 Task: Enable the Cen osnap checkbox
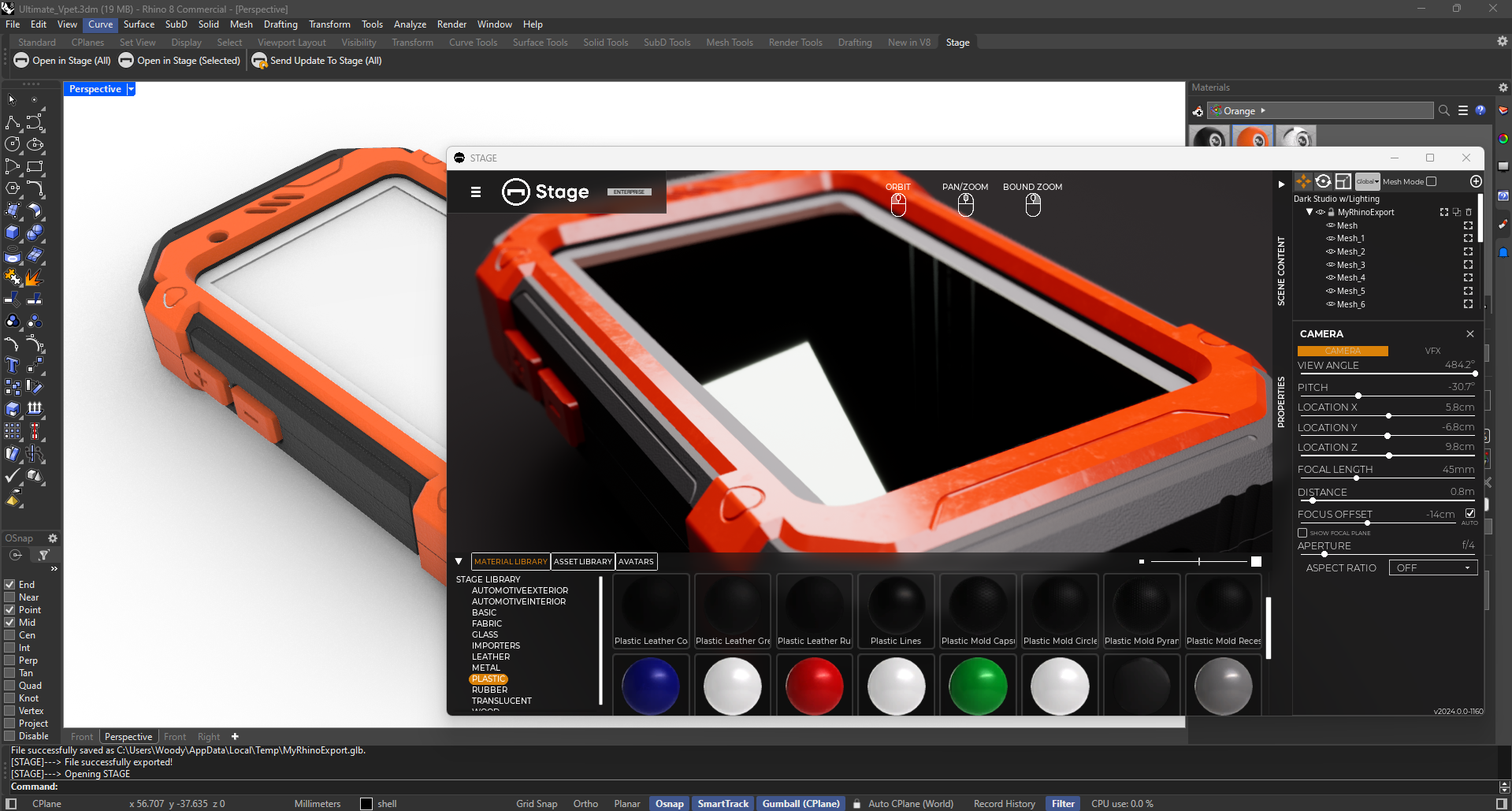[x=10, y=635]
